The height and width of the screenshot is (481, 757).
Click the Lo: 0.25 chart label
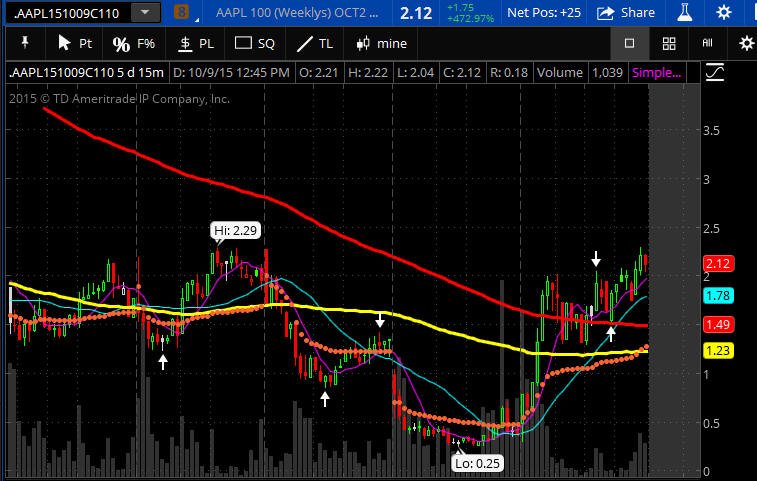click(x=477, y=464)
